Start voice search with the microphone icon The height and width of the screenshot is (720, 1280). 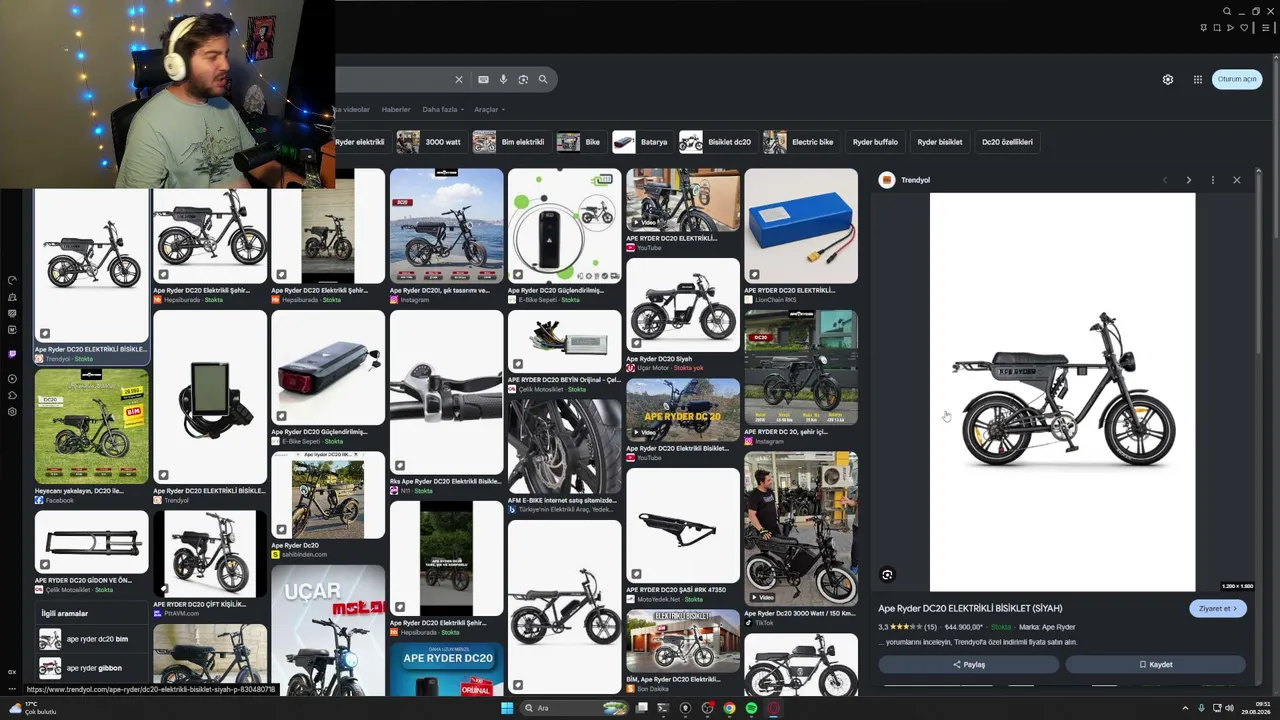point(503,79)
